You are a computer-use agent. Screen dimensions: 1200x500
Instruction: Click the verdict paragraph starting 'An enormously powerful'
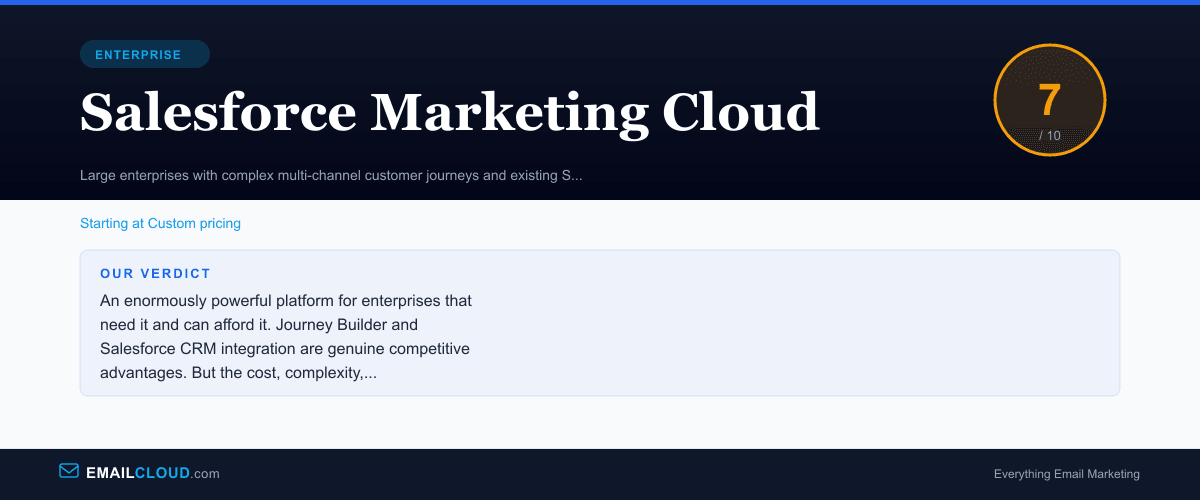point(286,300)
